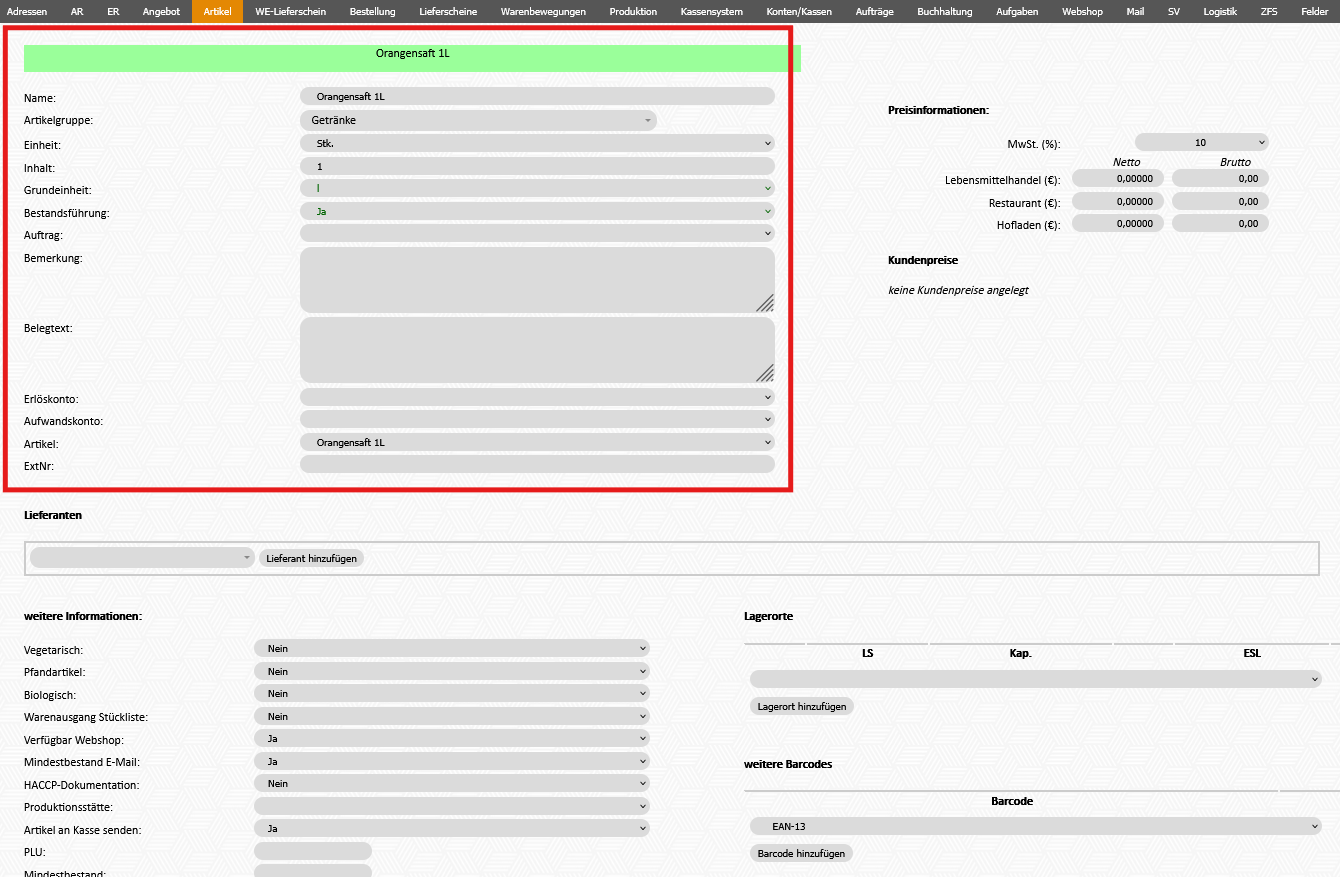The image size is (1340, 877).
Task: Click the ExtNr input field
Action: click(x=537, y=464)
